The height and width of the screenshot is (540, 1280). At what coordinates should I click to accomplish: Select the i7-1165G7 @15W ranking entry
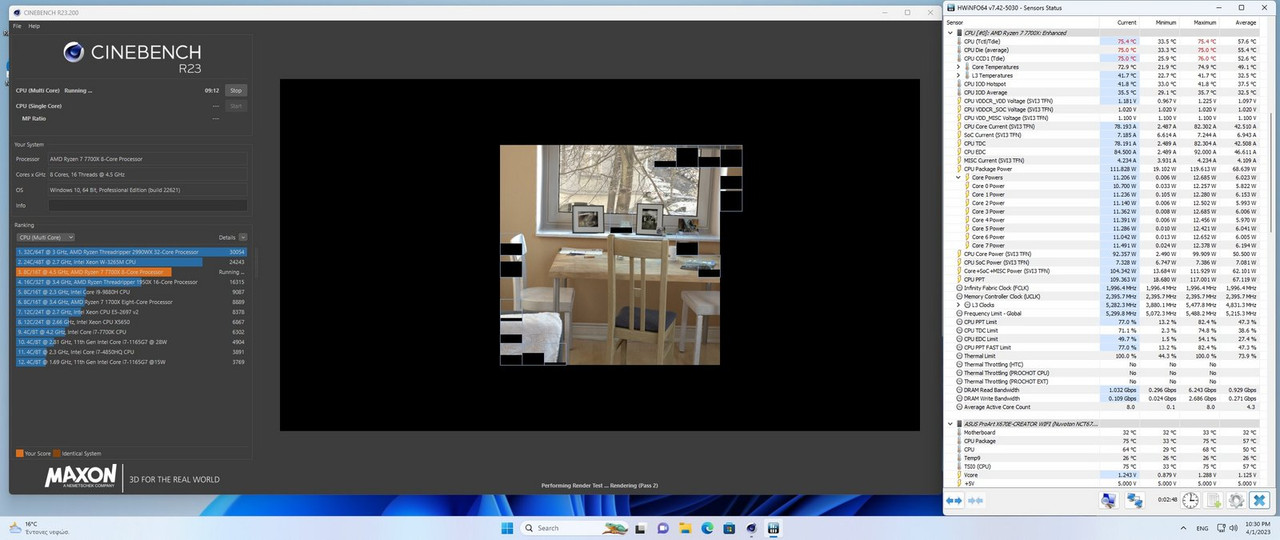131,362
